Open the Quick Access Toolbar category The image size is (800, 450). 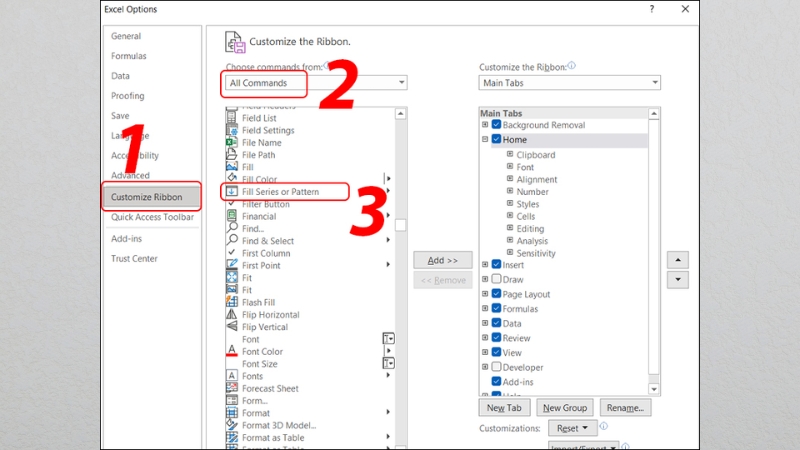[x=152, y=217]
